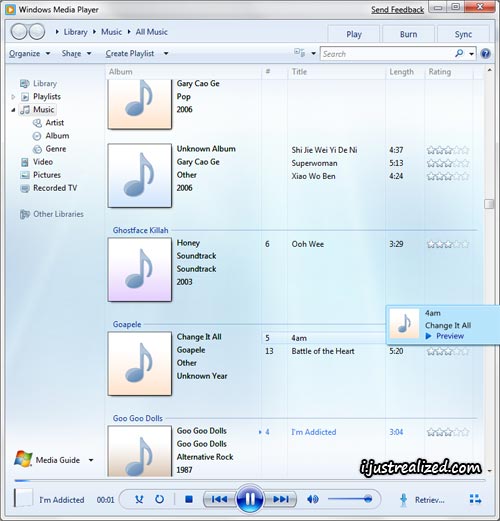Image resolution: width=500 pixels, height=521 pixels.
Task: Open dropdown arrow before All Music breadcrumb
Action: [x=129, y=32]
